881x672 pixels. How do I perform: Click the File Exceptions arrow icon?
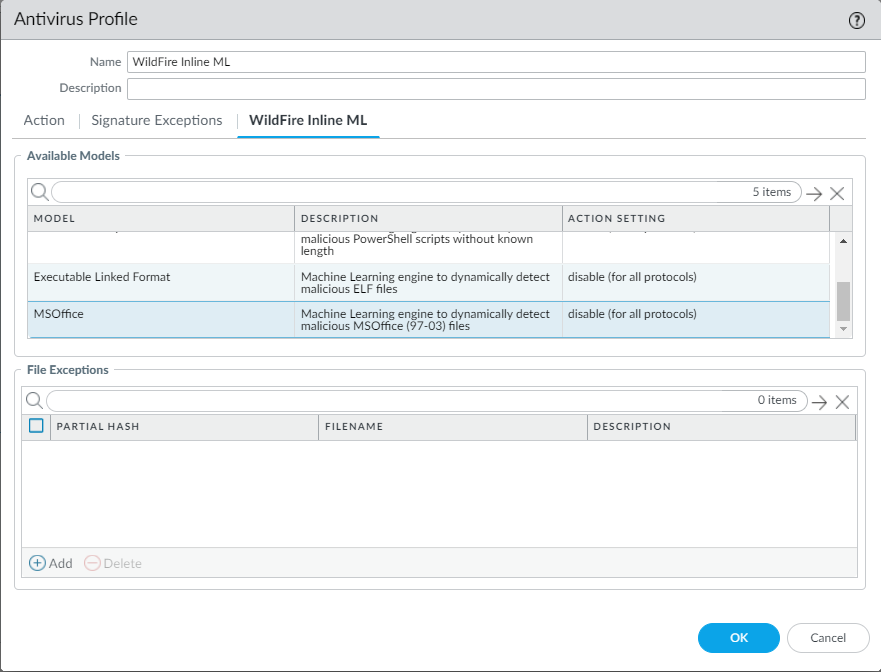819,401
